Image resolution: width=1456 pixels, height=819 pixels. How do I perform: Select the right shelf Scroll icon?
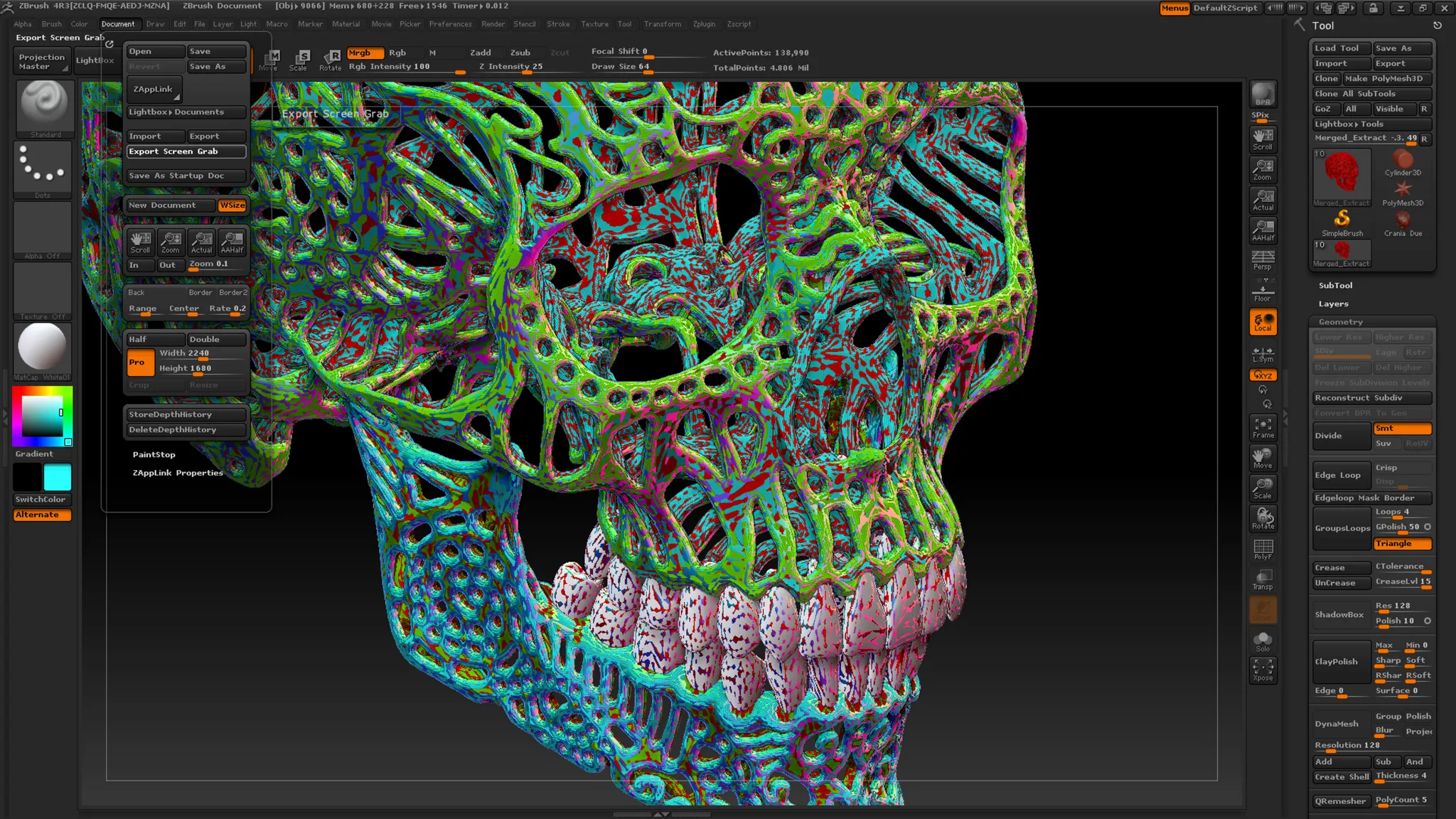click(1263, 139)
